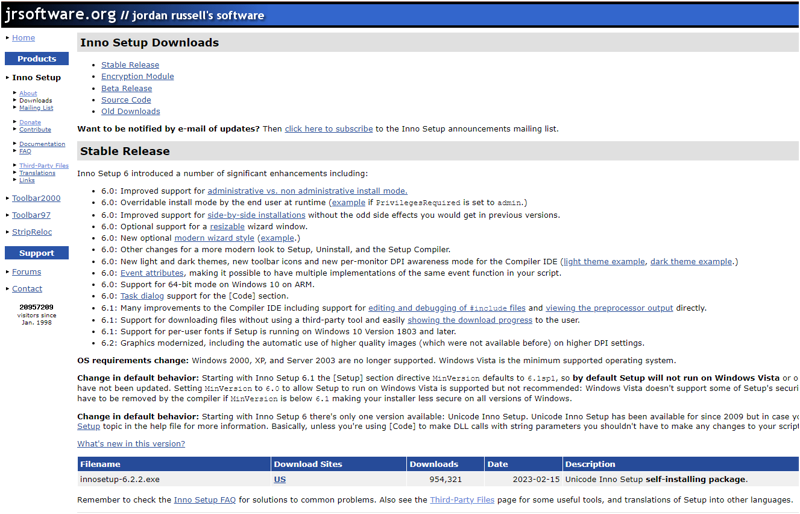Jump to Encryption Module section link

[138, 77]
